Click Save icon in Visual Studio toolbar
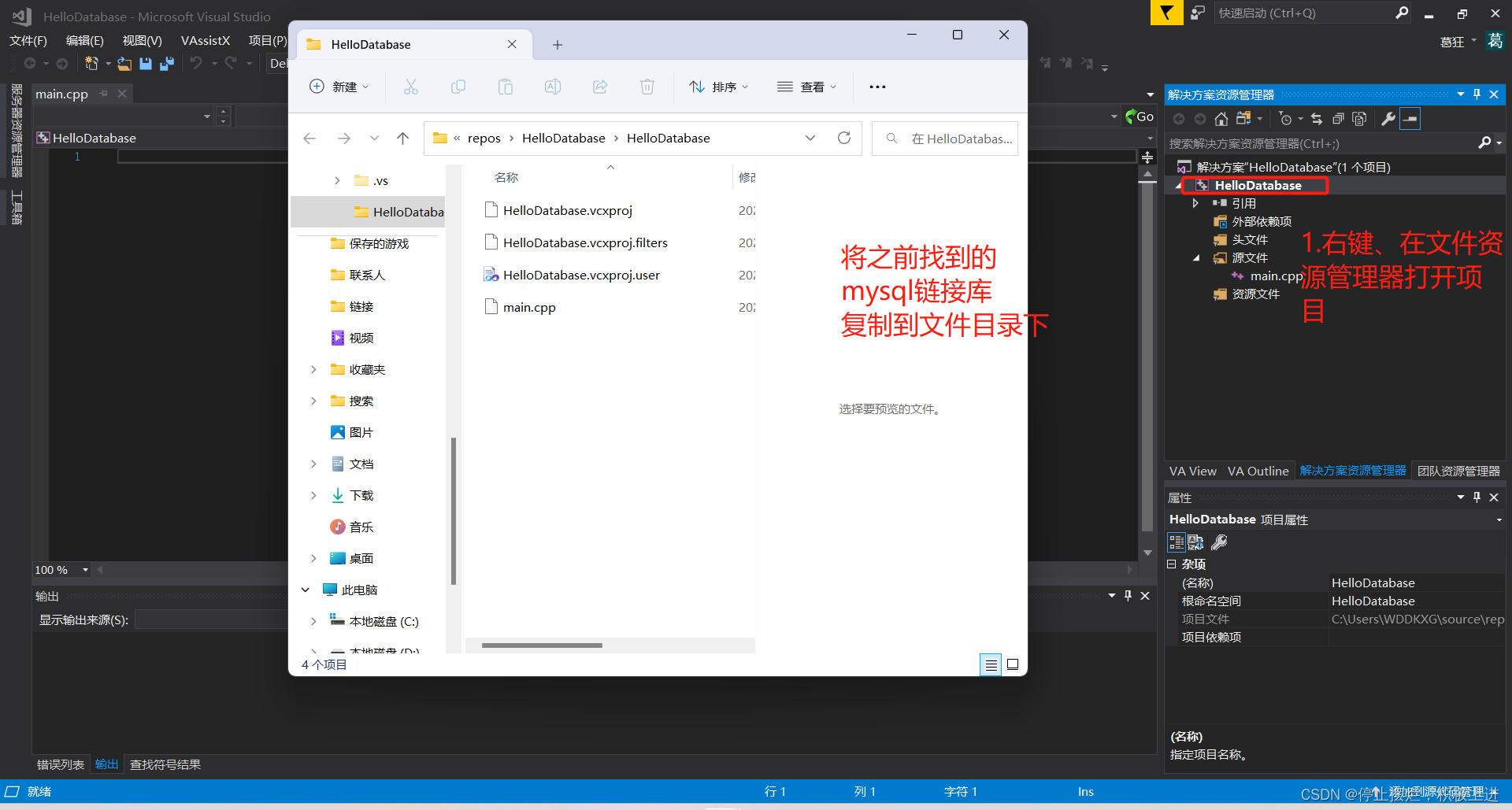 [146, 64]
